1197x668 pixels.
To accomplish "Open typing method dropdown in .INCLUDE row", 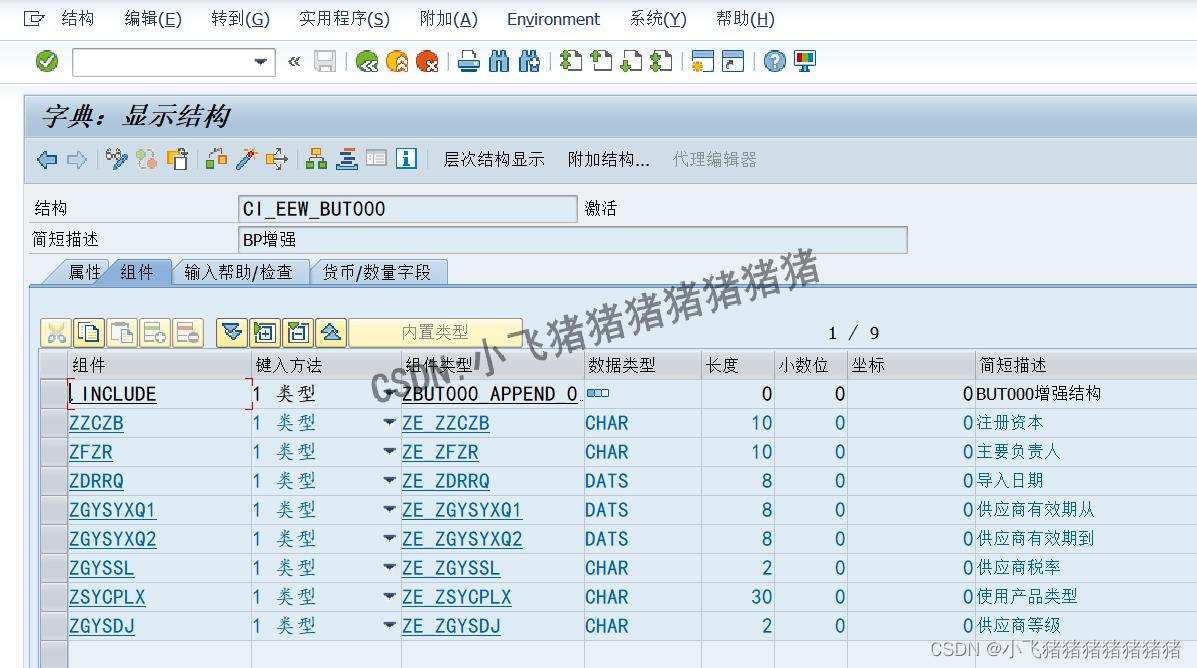I will click(389, 393).
